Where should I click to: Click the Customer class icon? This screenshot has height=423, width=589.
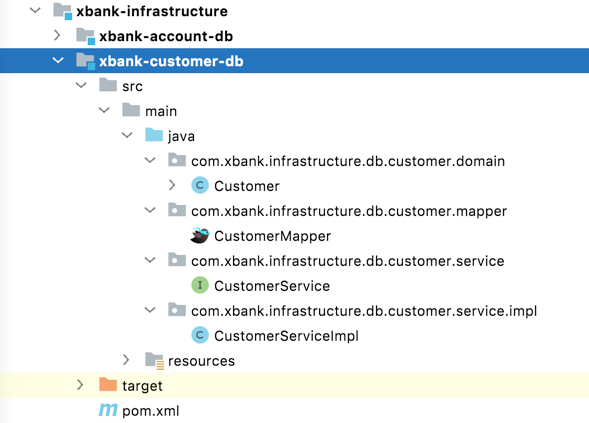200,186
